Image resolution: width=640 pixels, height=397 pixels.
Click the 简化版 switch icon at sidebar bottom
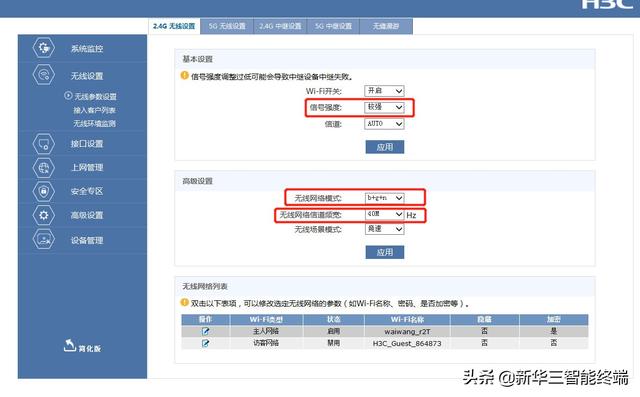(70, 345)
